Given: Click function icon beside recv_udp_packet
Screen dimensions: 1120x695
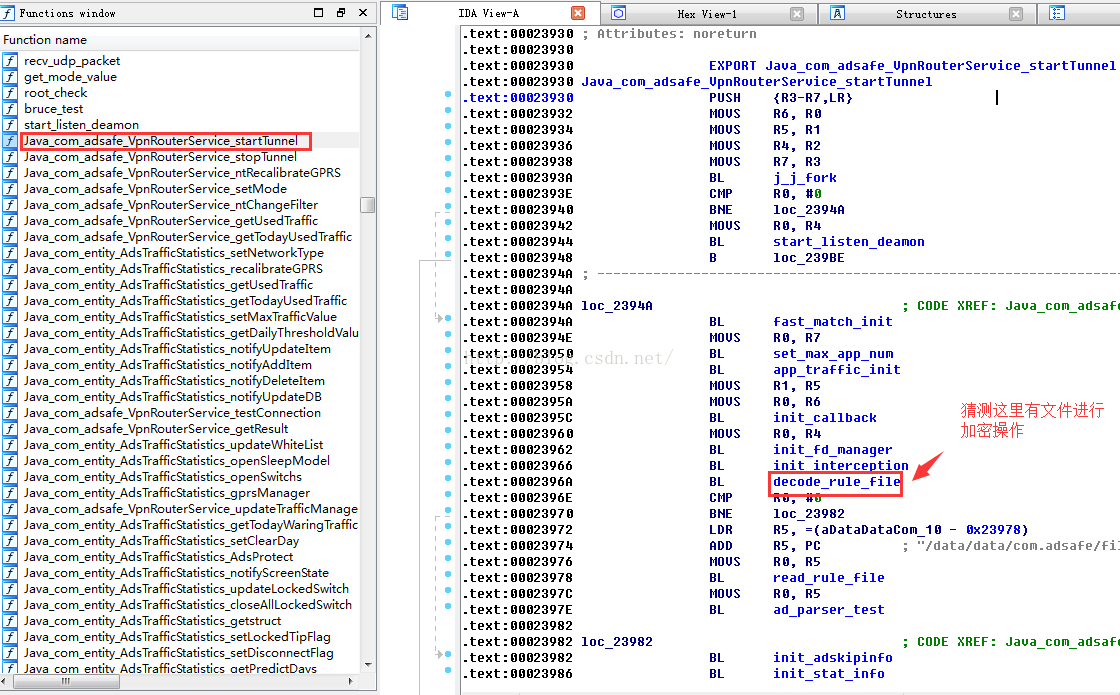Looking at the screenshot, I should [x=10, y=61].
